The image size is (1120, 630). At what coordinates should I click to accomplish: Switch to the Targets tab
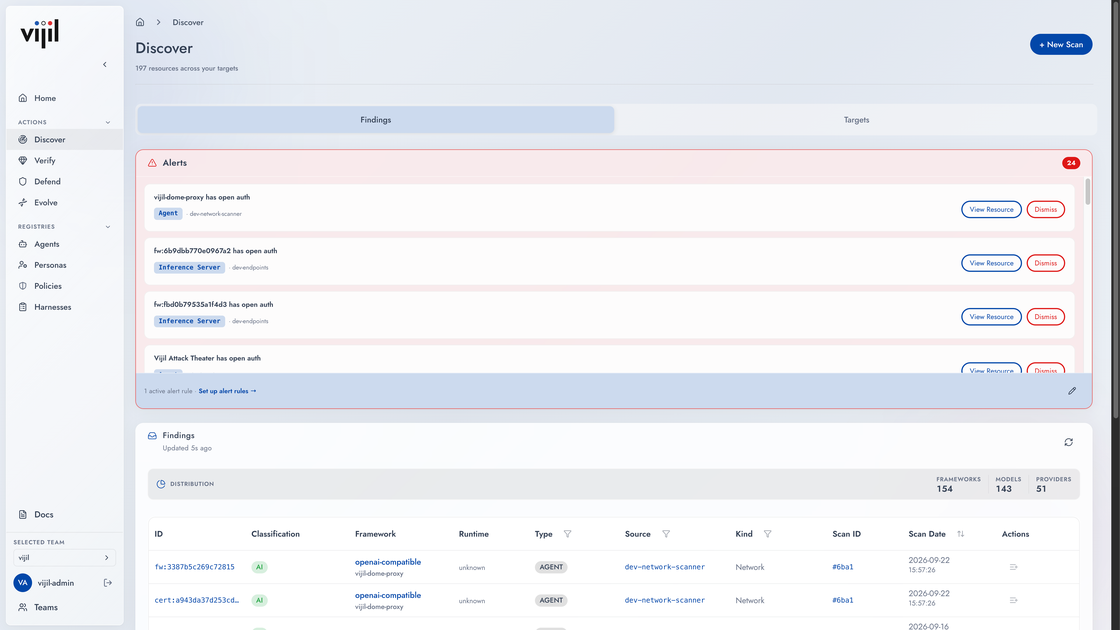tap(856, 120)
